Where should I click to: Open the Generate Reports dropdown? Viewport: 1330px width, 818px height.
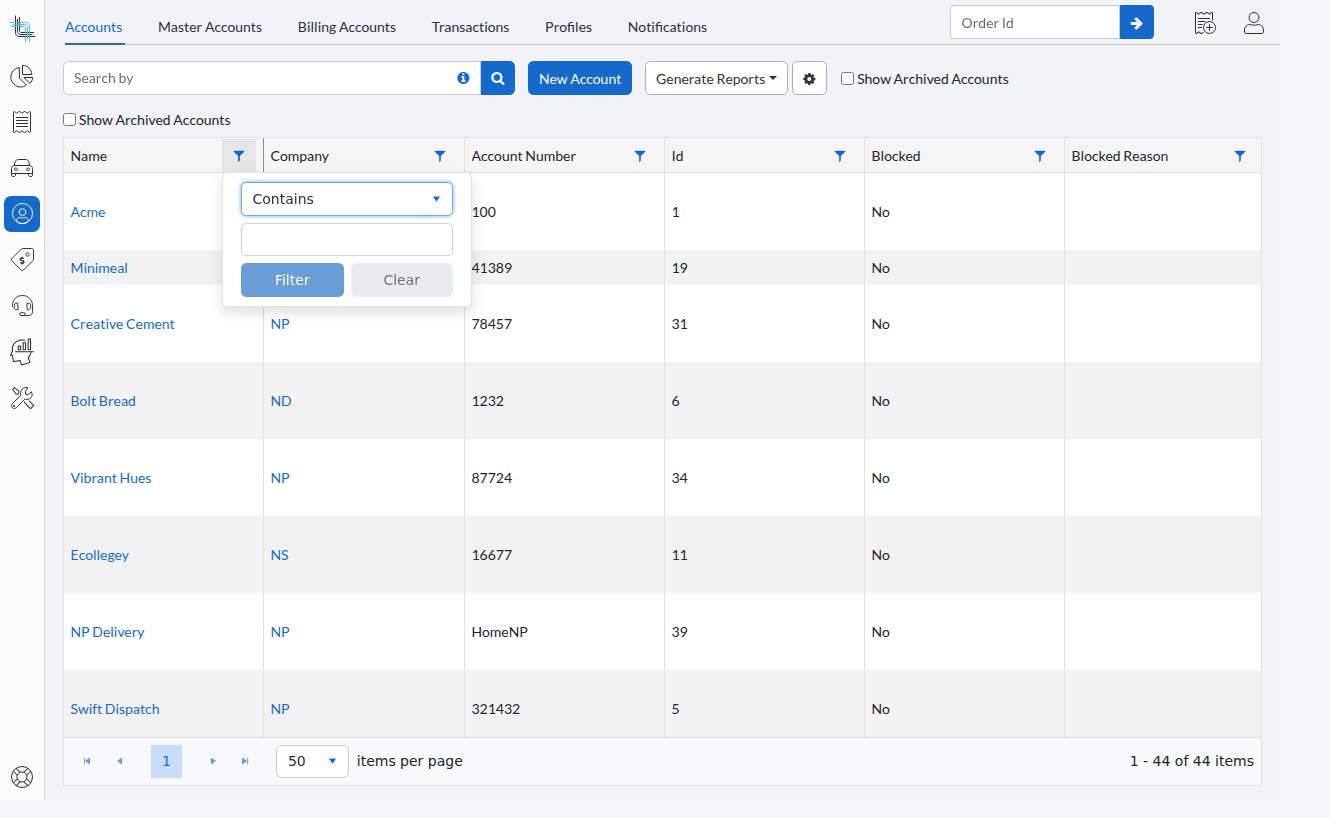(x=716, y=78)
